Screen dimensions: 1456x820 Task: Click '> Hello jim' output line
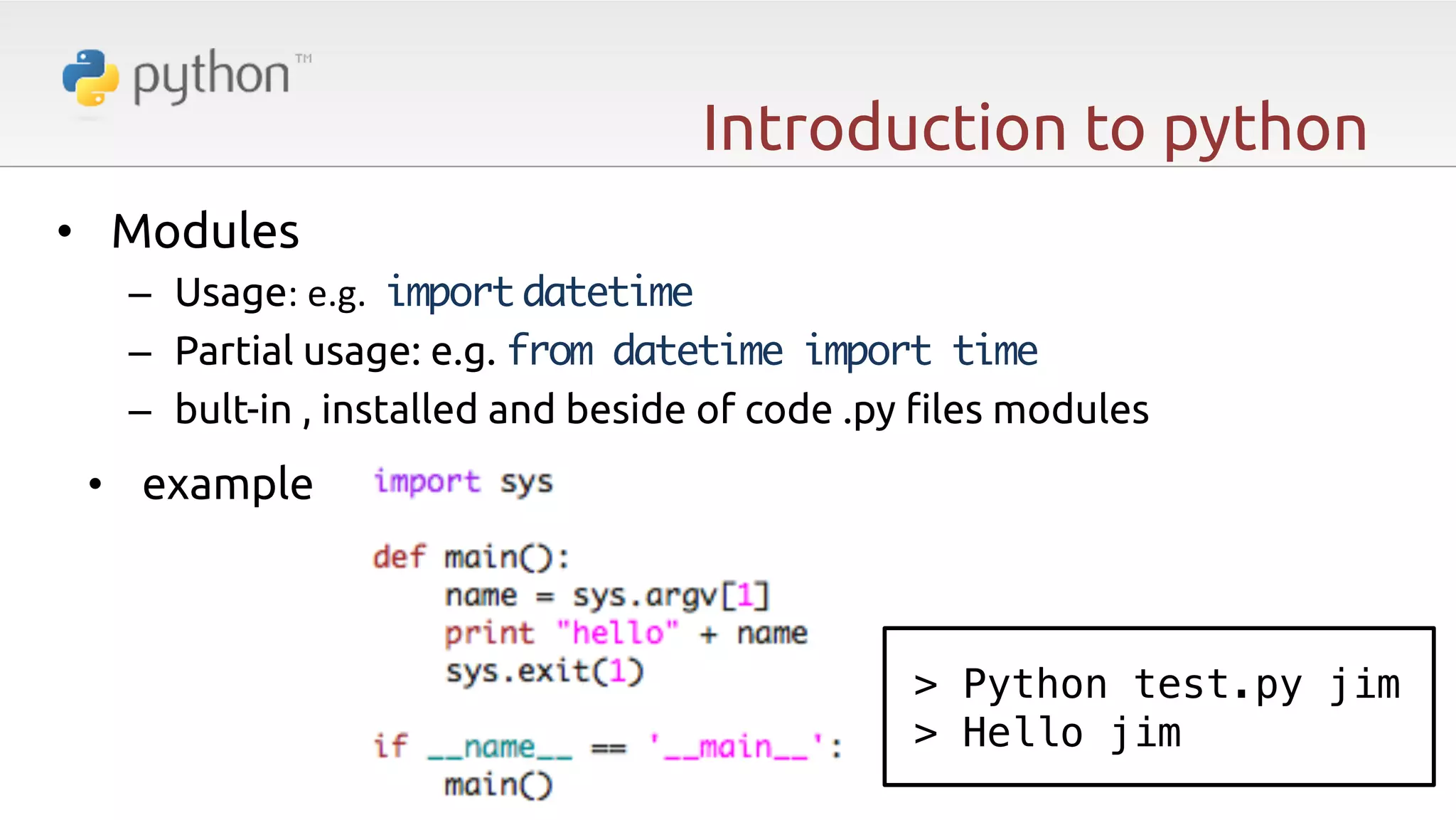[1047, 733]
